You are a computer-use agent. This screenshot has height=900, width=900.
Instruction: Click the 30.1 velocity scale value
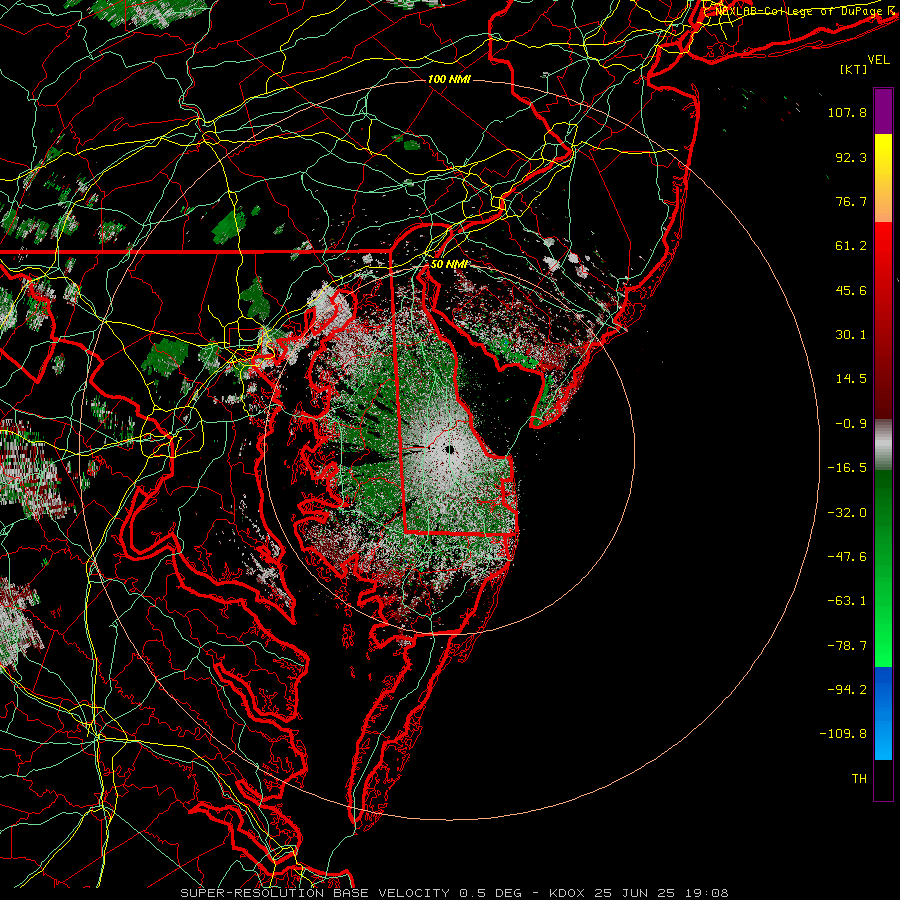(x=851, y=335)
